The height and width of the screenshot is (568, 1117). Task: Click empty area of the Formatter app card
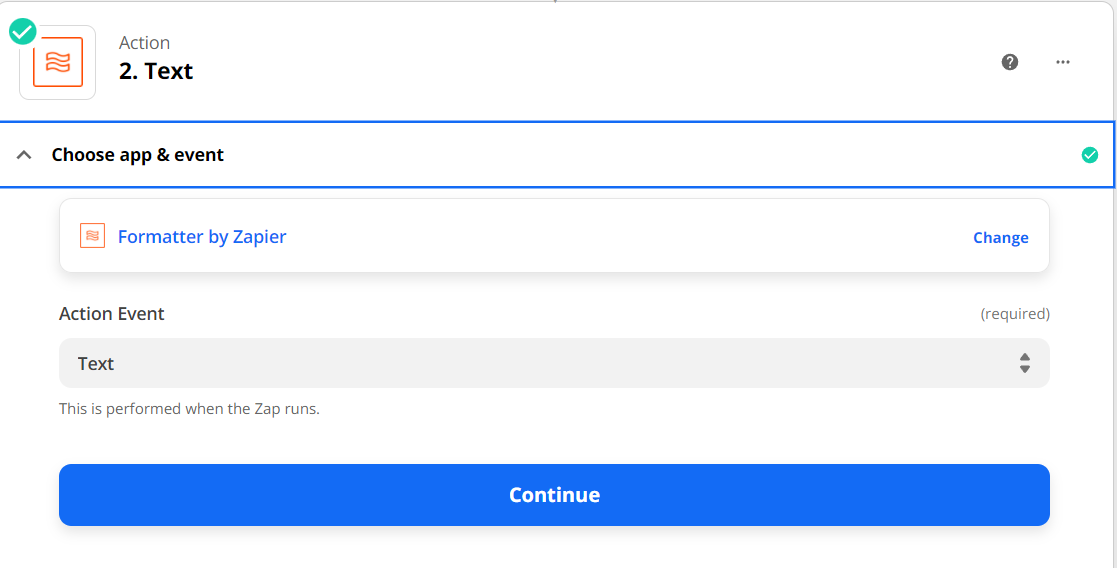click(x=620, y=237)
